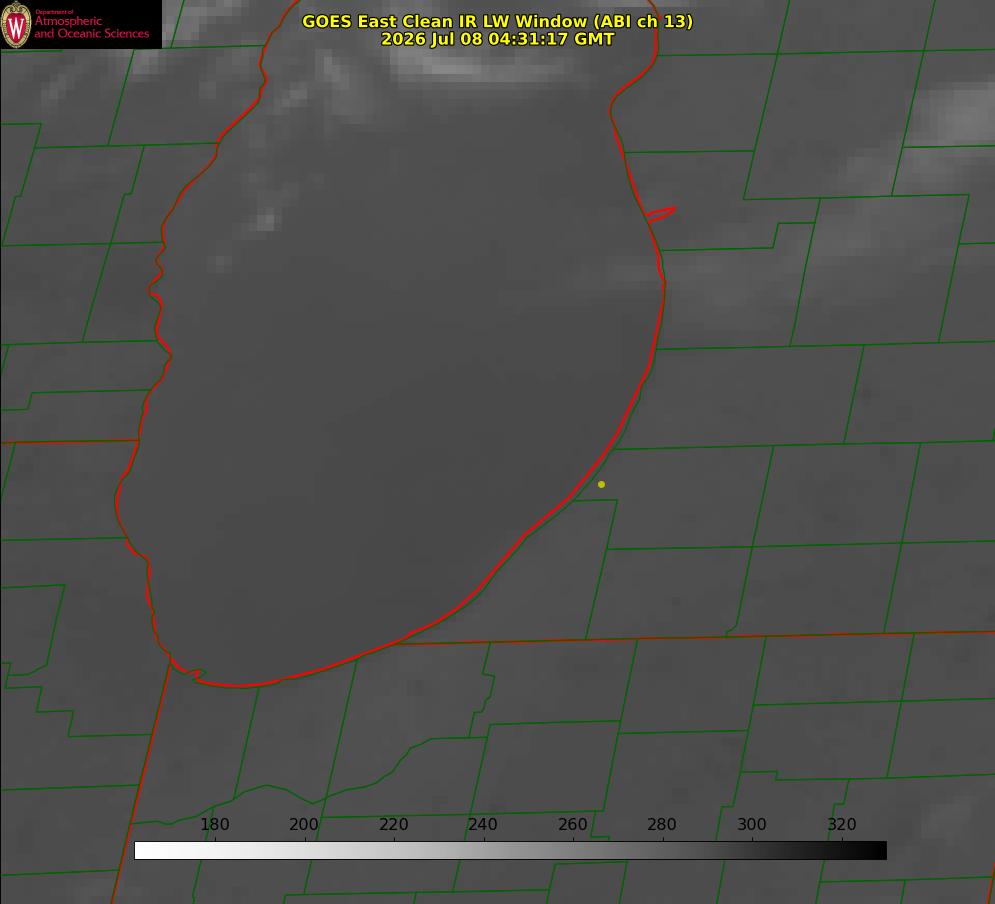
Task: Click the black end of the colorbar
Action: coord(877,851)
